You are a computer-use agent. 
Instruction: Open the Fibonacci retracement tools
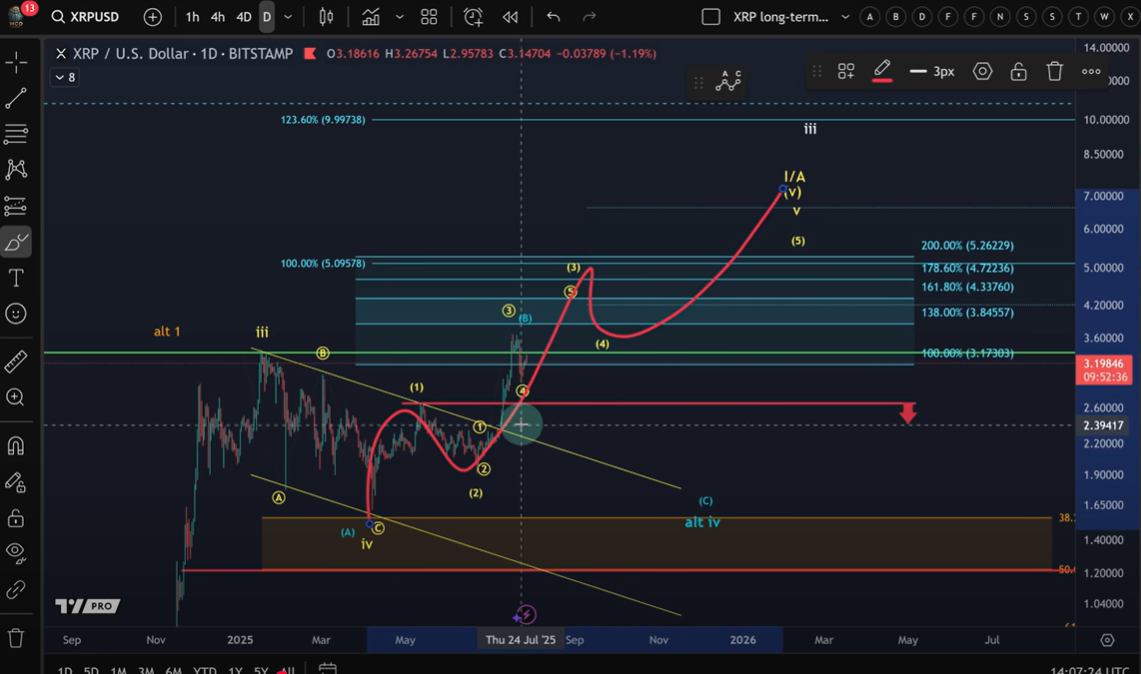16,134
